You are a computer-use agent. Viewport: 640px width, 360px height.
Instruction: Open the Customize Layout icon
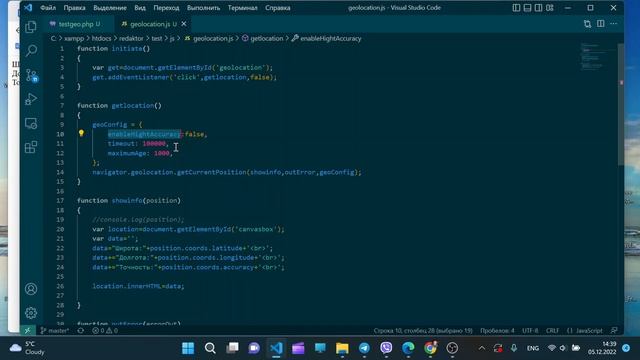[x=550, y=8]
